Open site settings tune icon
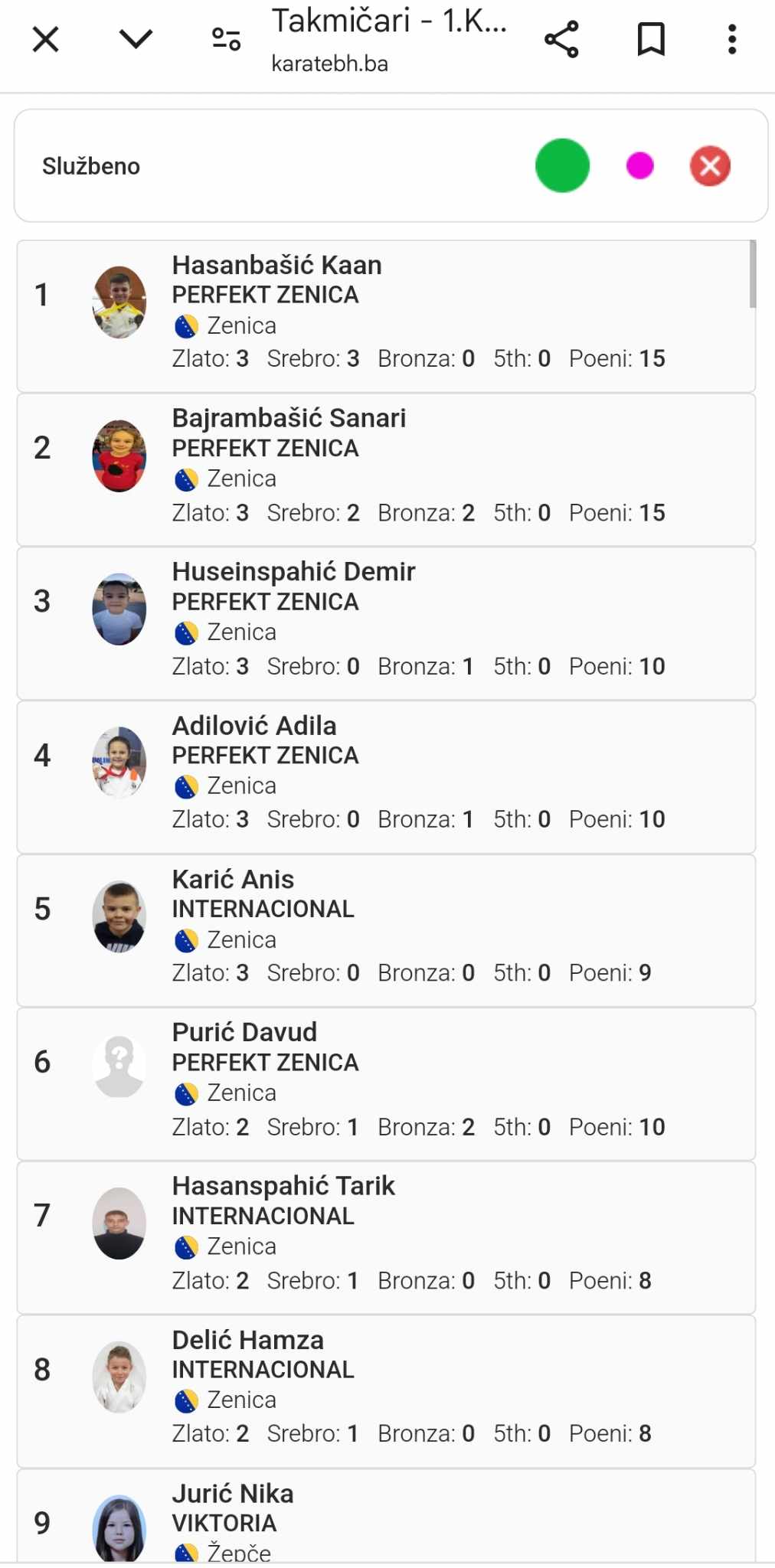The image size is (775, 1568). pyautogui.click(x=226, y=39)
